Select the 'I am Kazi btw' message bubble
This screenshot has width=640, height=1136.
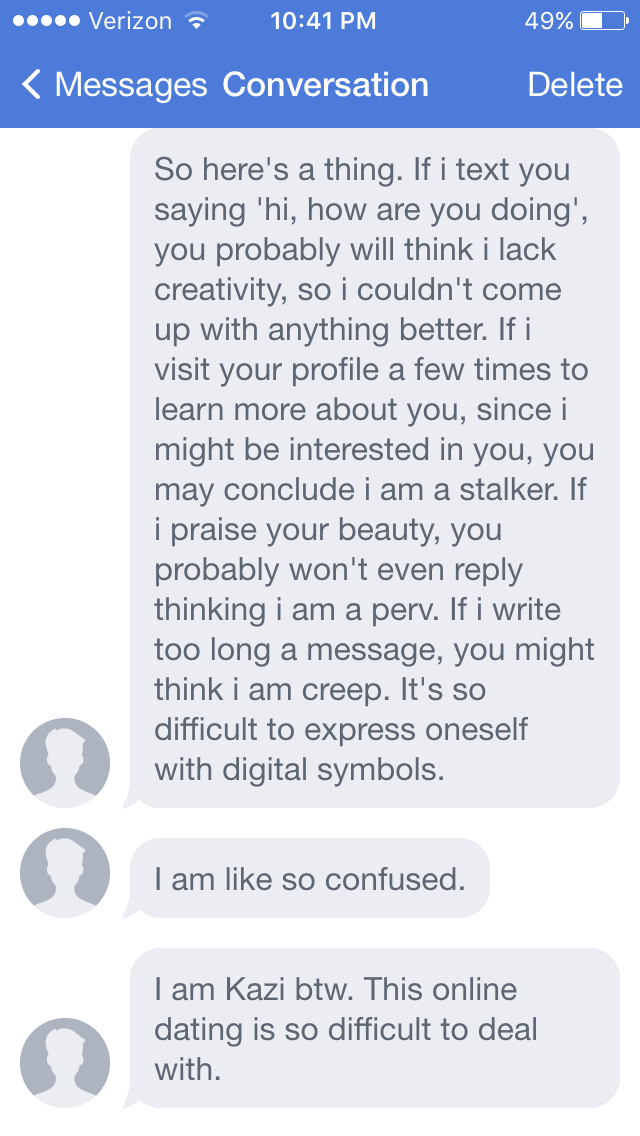[x=375, y=1028]
